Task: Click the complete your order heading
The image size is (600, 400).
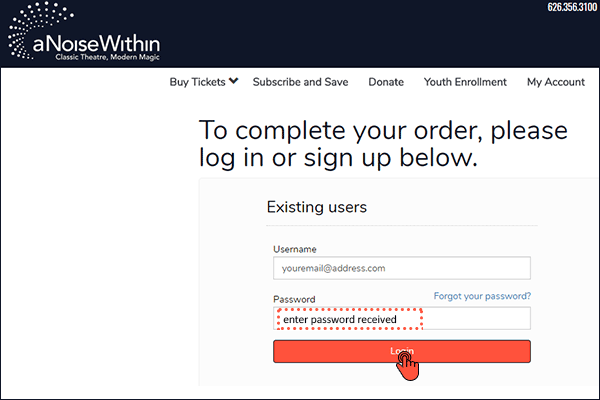Action: [383, 144]
